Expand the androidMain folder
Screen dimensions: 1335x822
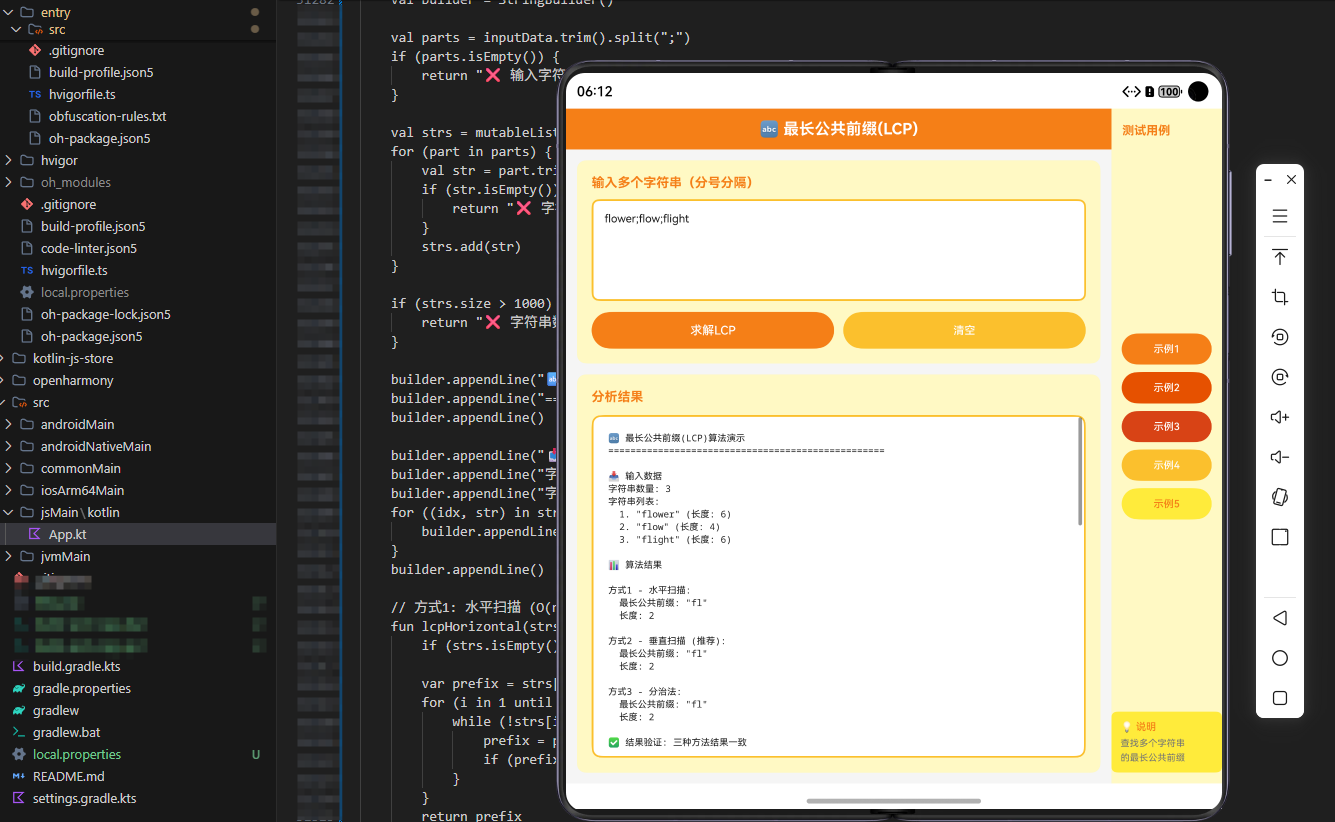point(8,424)
